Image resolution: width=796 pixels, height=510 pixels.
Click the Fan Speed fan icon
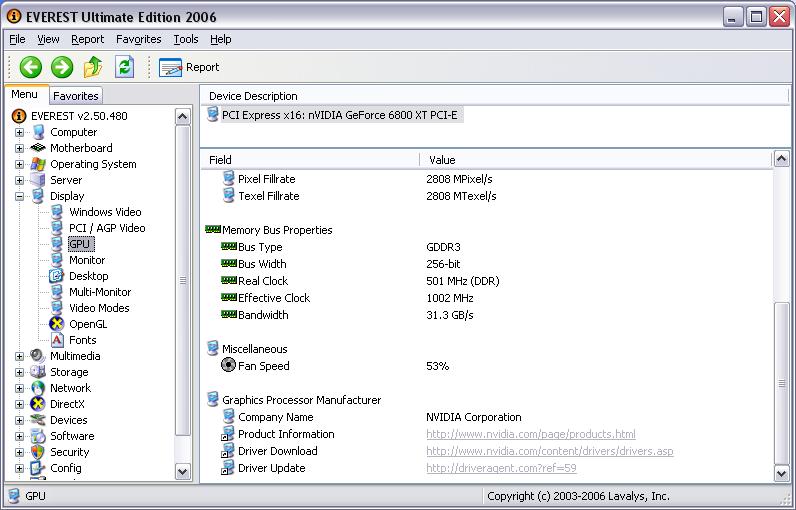229,365
